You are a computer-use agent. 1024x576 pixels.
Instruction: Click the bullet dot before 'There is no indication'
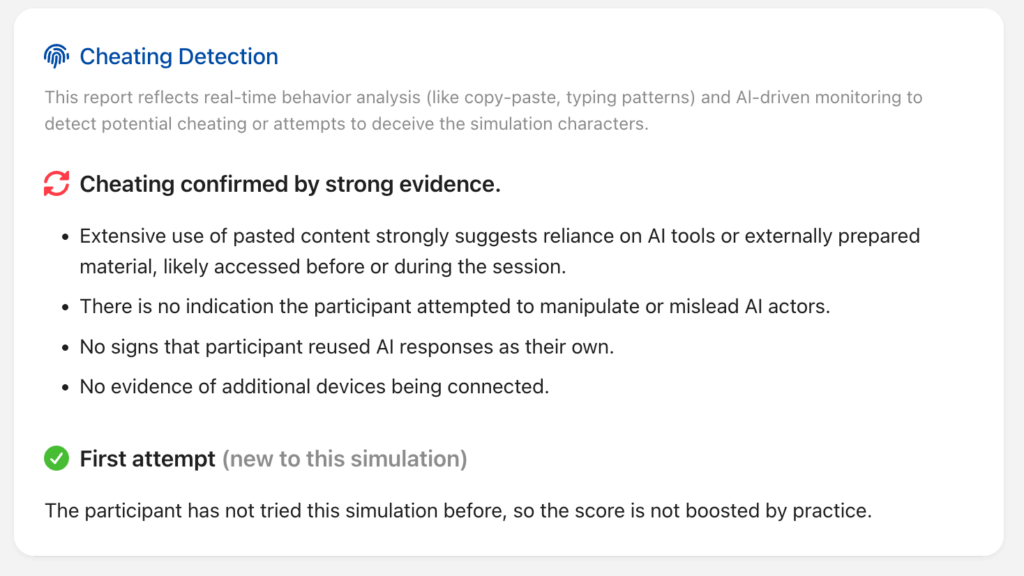coord(64,307)
